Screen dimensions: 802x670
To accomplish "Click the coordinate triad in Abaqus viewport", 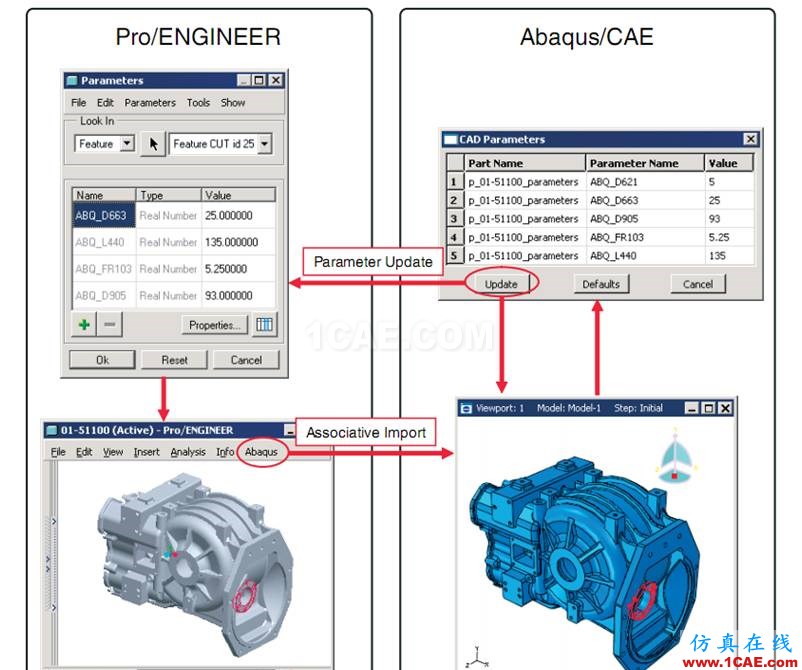I will click(477, 658).
